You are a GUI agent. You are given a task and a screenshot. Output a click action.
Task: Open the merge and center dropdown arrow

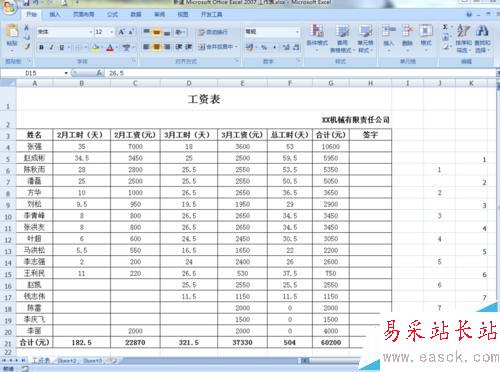(x=236, y=47)
